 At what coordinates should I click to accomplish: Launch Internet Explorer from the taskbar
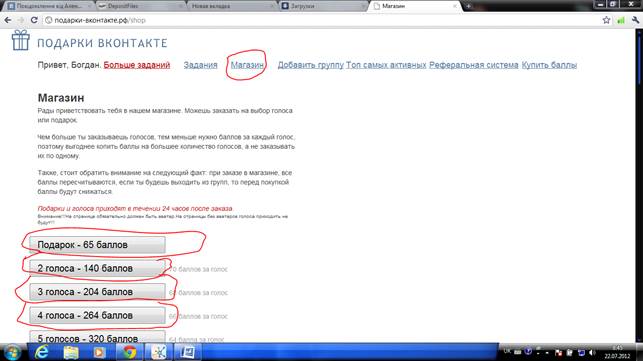coord(41,352)
